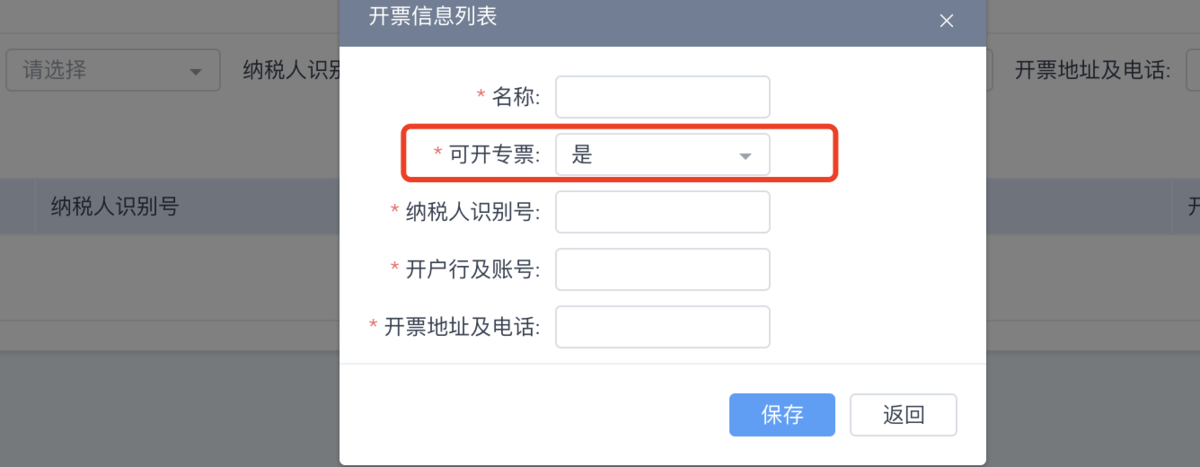Click the 开票地址及电话 filter label at top right
Image resolution: width=1200 pixels, height=467 pixels.
[1092, 71]
